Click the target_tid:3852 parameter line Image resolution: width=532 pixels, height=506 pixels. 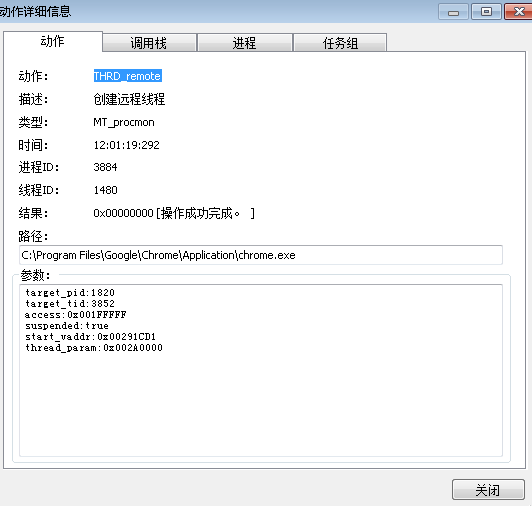point(70,303)
